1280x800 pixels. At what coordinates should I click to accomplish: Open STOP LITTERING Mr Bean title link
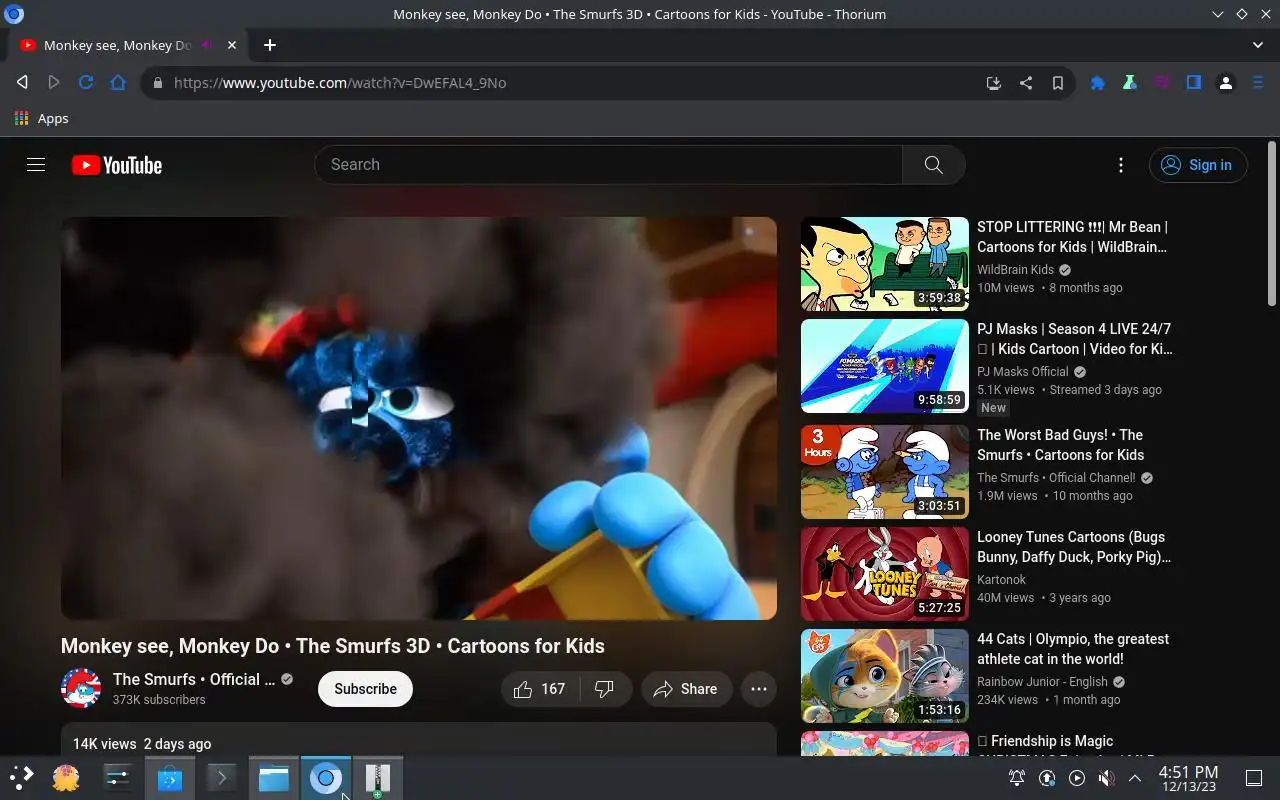pos(1072,237)
